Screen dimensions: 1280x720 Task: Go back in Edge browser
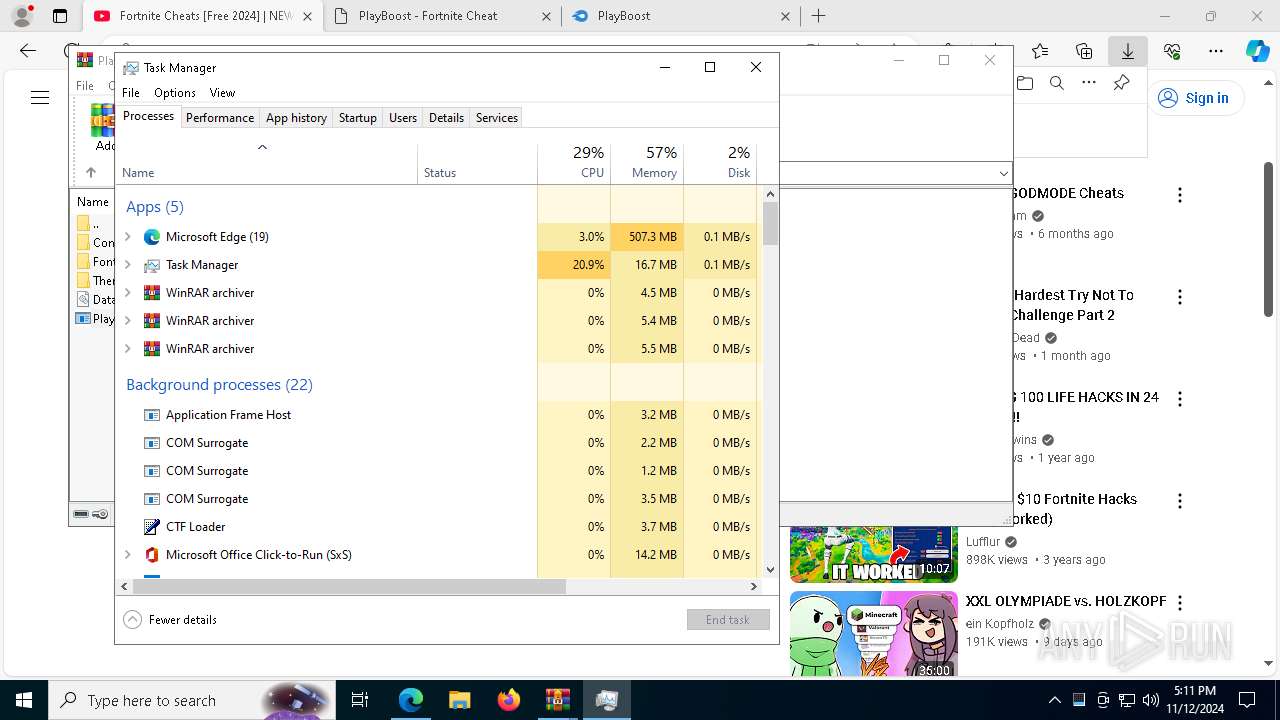click(x=28, y=51)
